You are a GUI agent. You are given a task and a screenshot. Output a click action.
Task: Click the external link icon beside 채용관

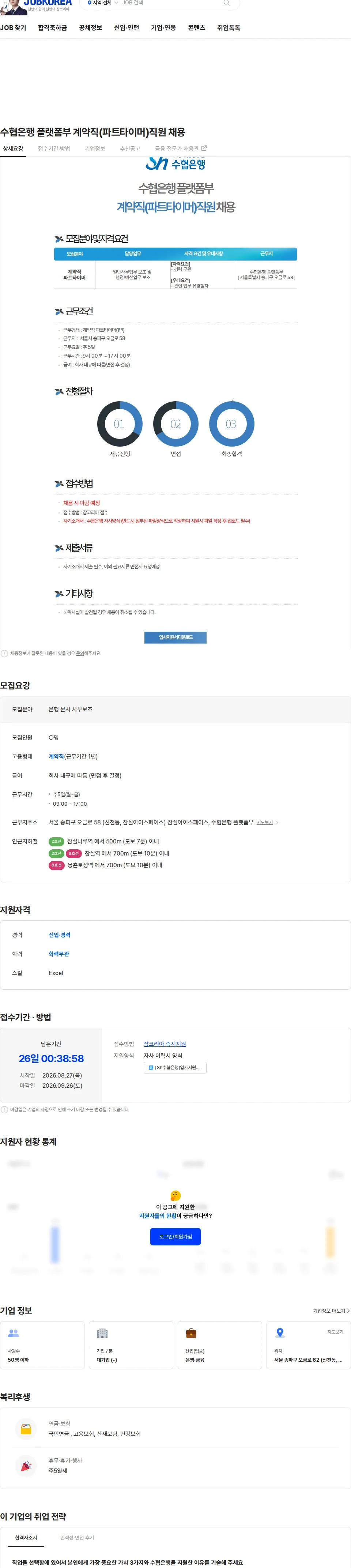(204, 148)
